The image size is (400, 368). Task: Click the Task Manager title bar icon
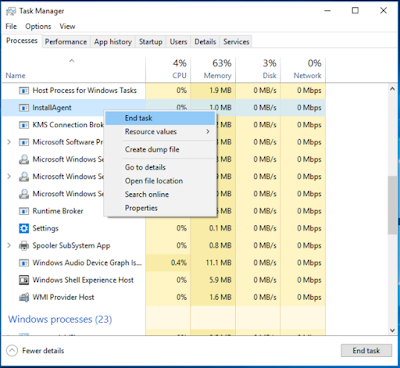pyautogui.click(x=11, y=11)
